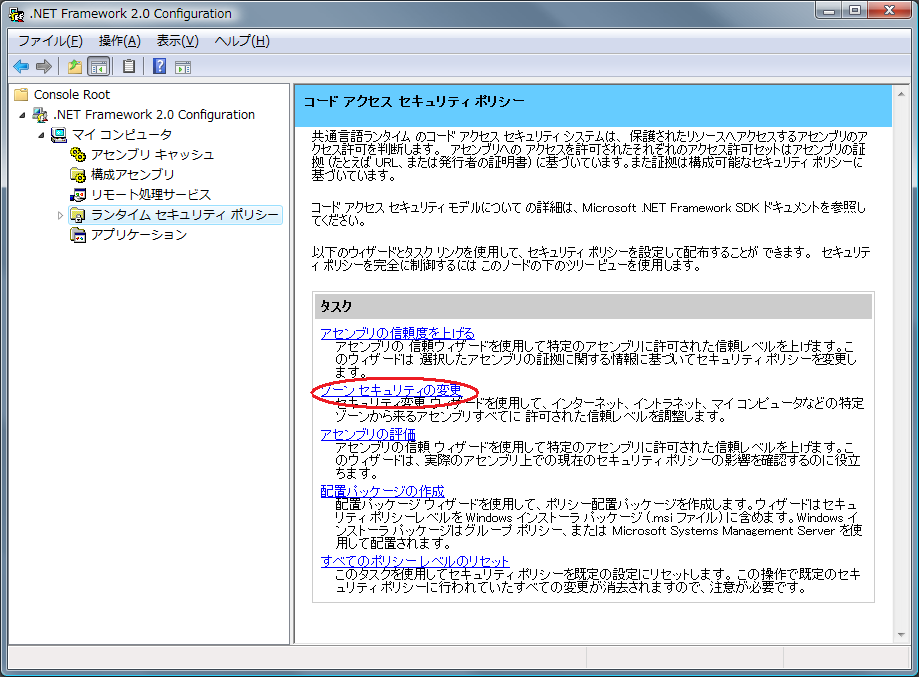The height and width of the screenshot is (677, 919).
Task: Click the Forward arrow toolbar icon
Action: [x=44, y=67]
